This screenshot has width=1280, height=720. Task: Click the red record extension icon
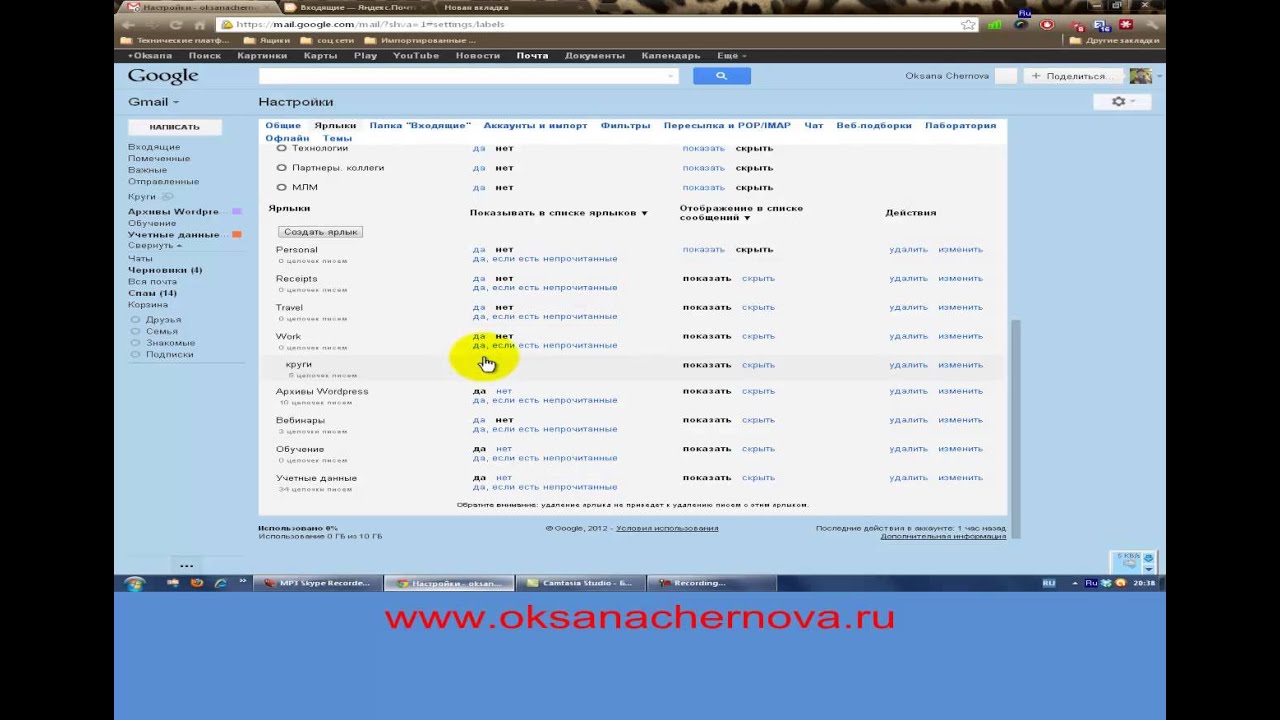(1047, 24)
